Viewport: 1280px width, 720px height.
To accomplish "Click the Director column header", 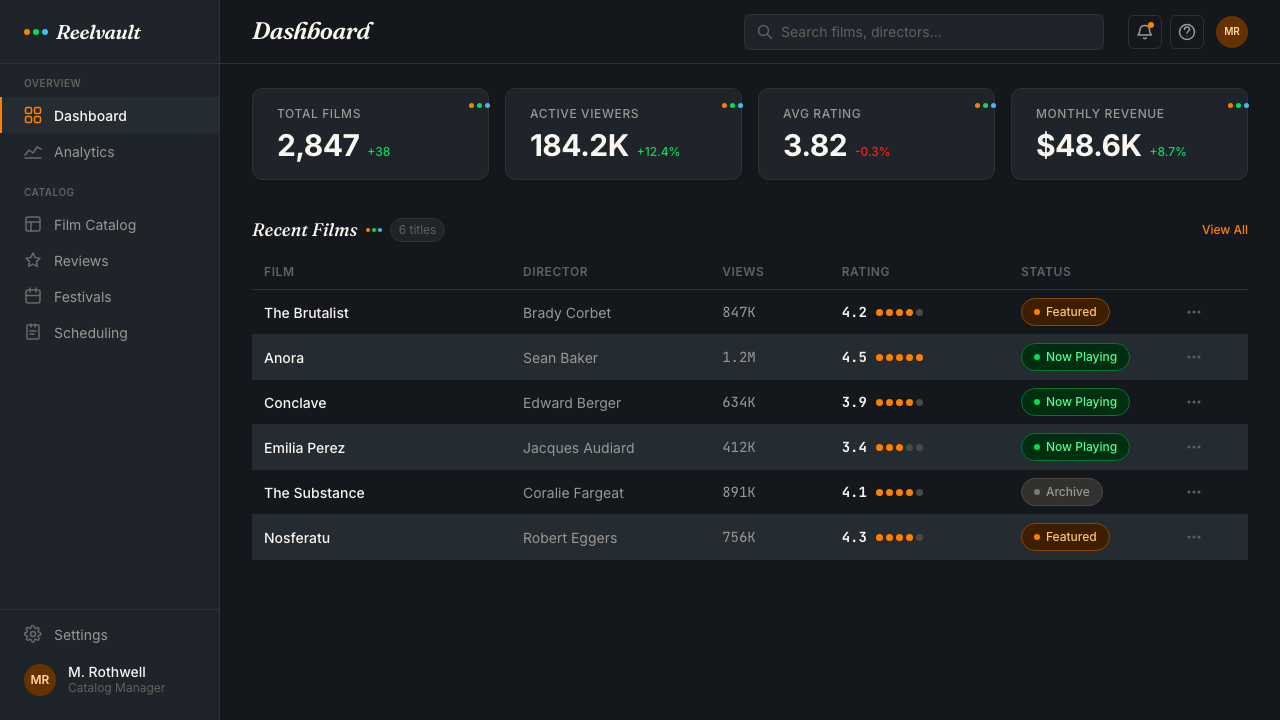I will (555, 272).
